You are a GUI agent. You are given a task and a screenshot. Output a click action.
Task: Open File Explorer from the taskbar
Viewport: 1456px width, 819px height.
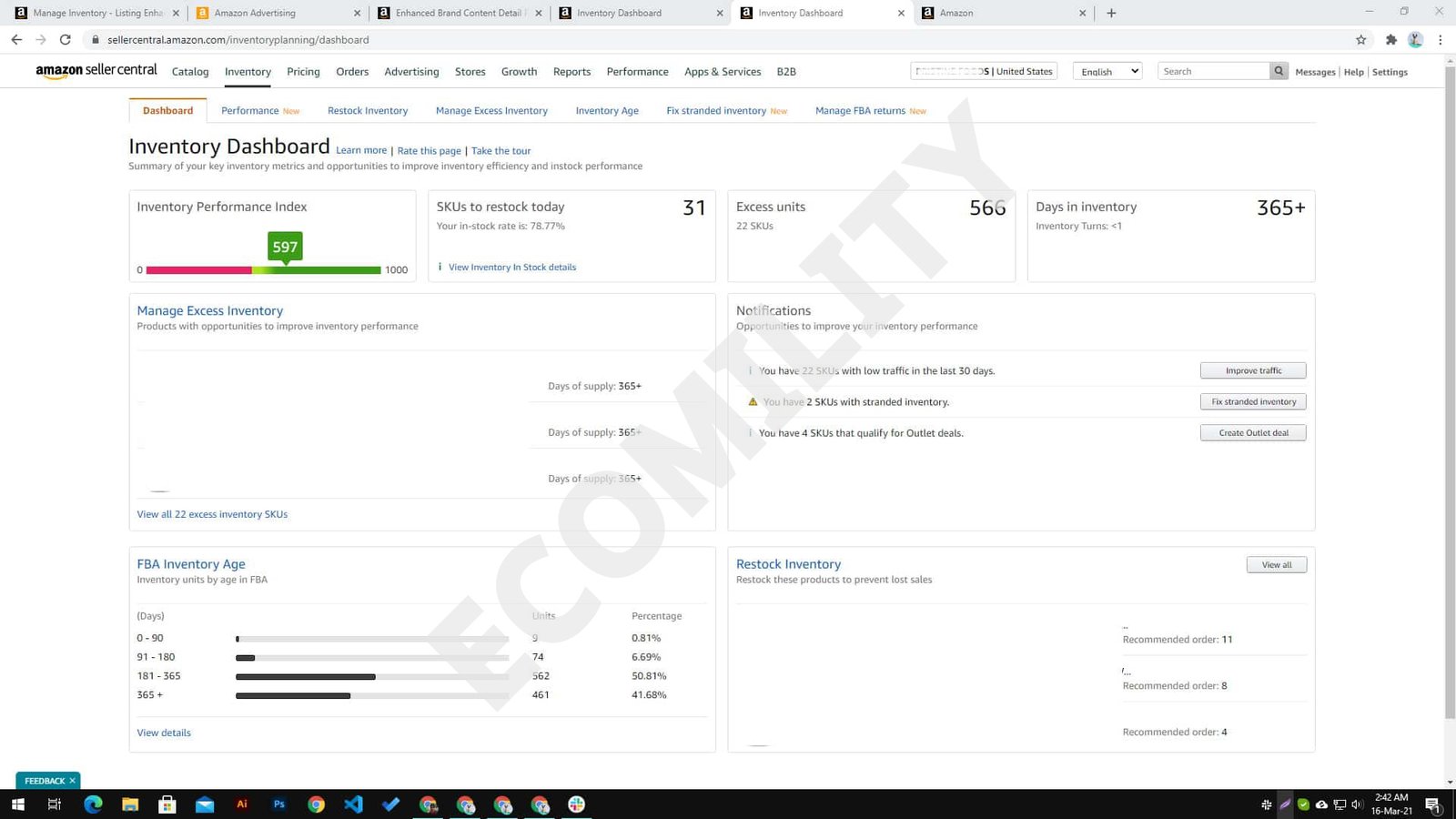click(x=130, y=804)
